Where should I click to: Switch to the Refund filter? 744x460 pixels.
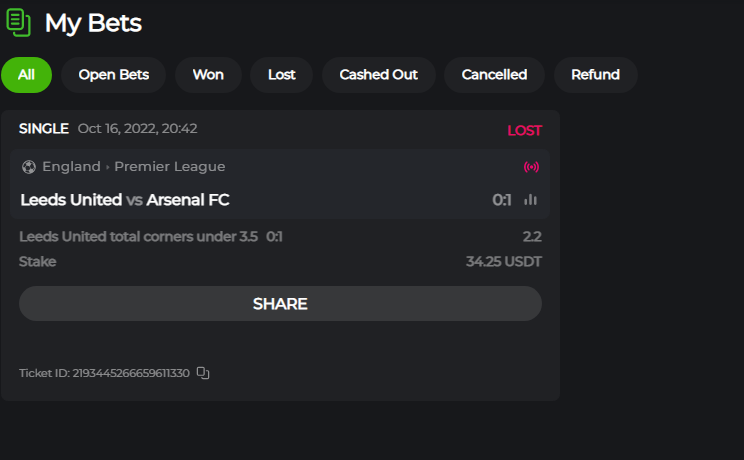tap(595, 75)
